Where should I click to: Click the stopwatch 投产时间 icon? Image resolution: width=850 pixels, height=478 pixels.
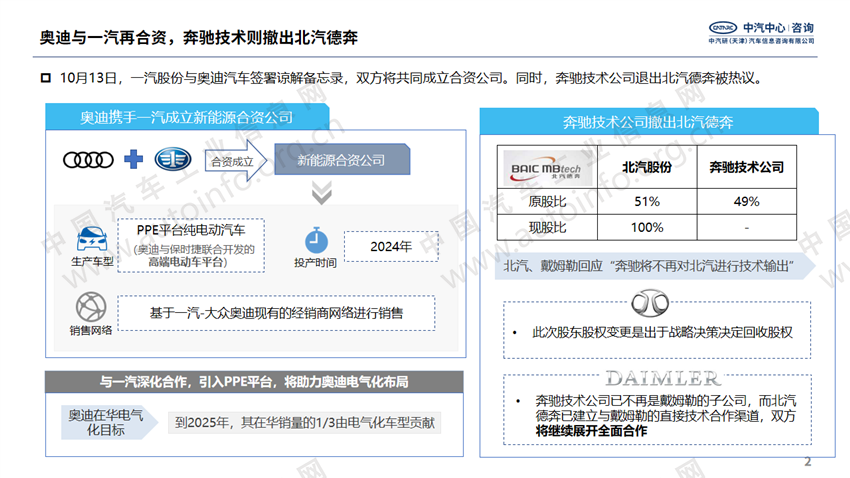pyautogui.click(x=316, y=241)
